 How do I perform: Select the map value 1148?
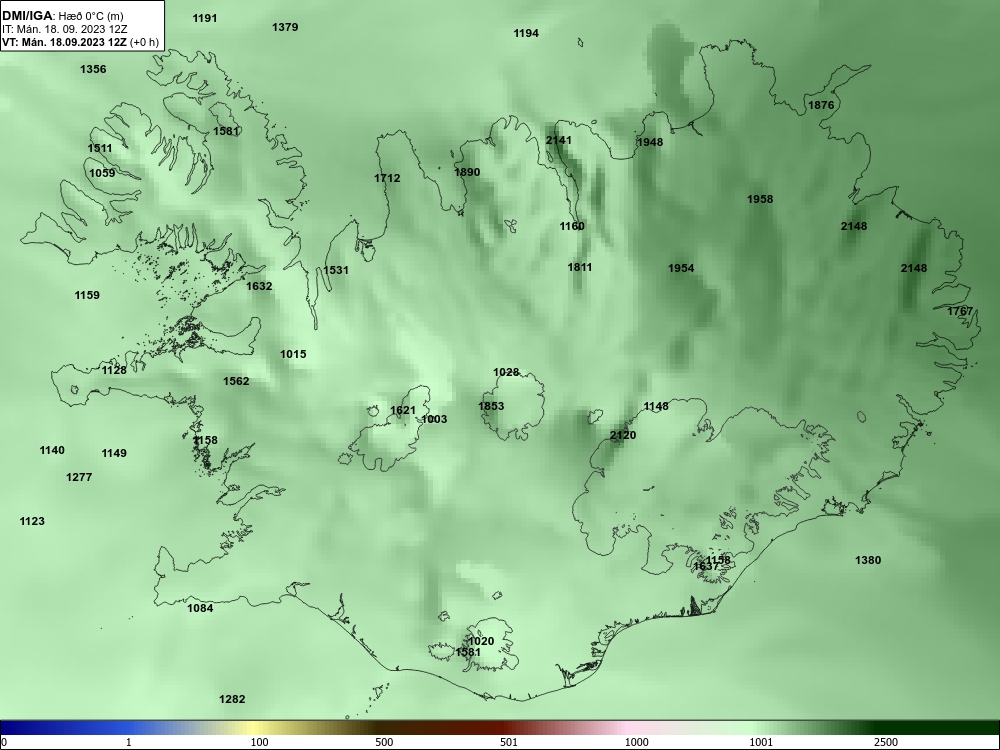pyautogui.click(x=656, y=407)
